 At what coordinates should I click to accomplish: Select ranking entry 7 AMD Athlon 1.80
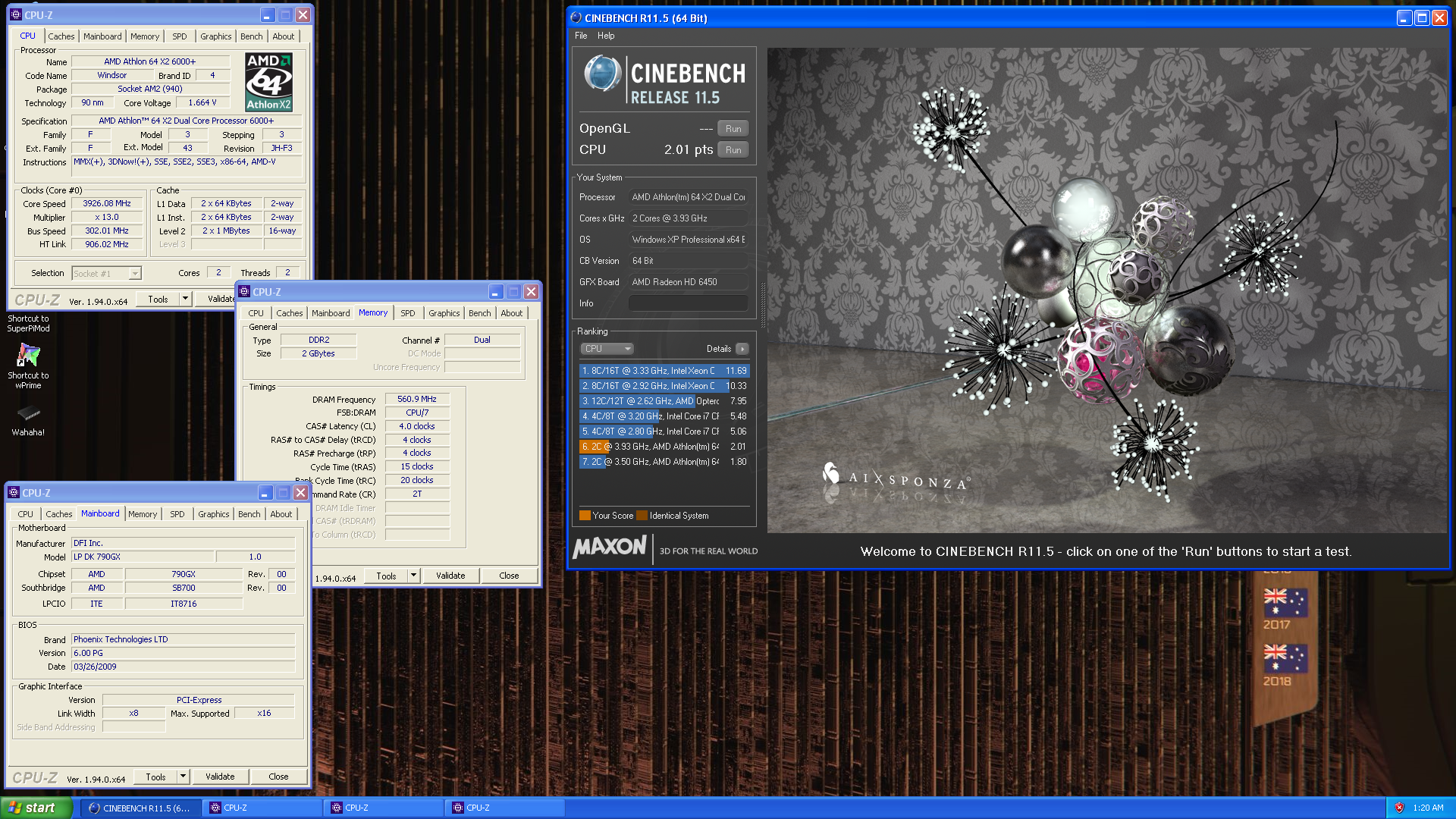(x=664, y=462)
